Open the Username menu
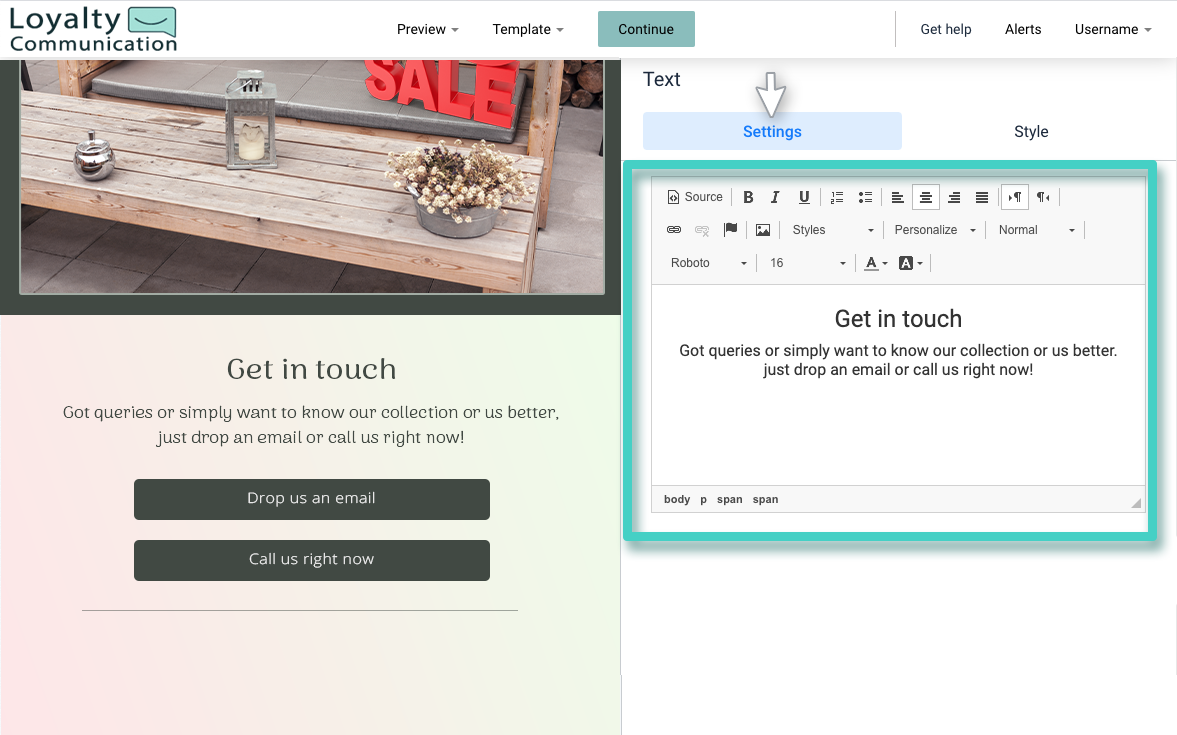The width and height of the screenshot is (1177, 735). (x=1112, y=29)
